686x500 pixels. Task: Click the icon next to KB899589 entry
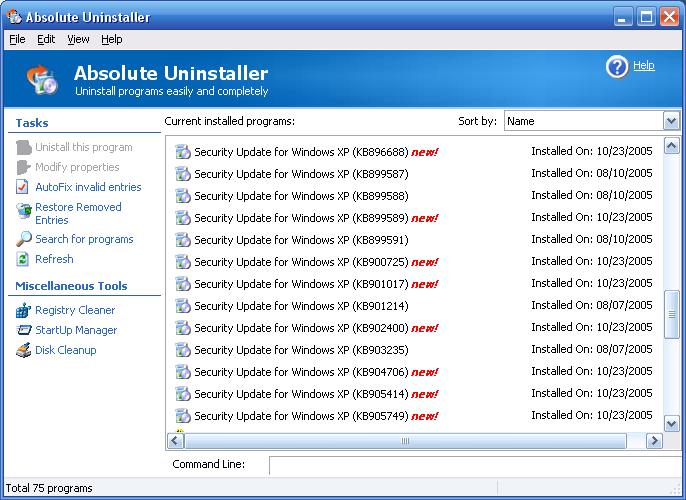(x=183, y=218)
